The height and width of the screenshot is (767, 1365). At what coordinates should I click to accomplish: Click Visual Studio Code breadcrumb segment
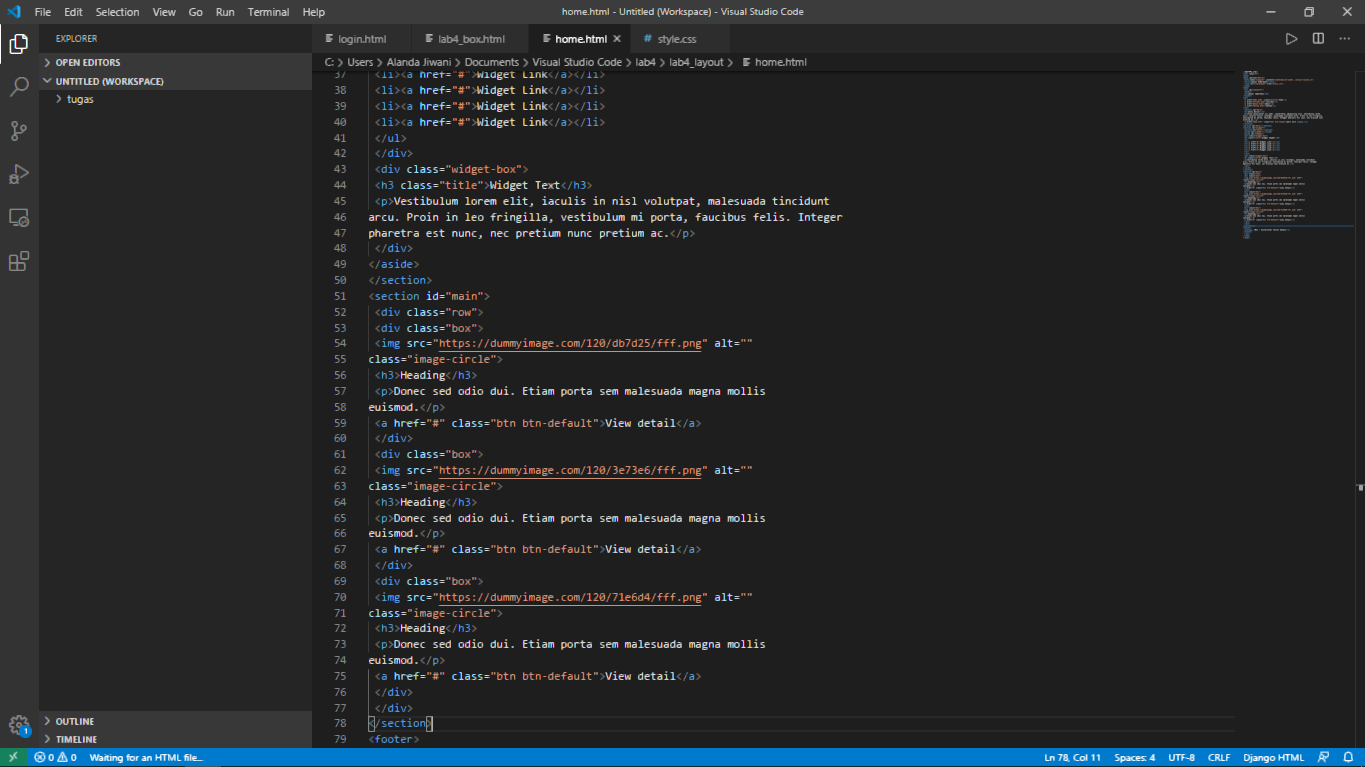[577, 62]
